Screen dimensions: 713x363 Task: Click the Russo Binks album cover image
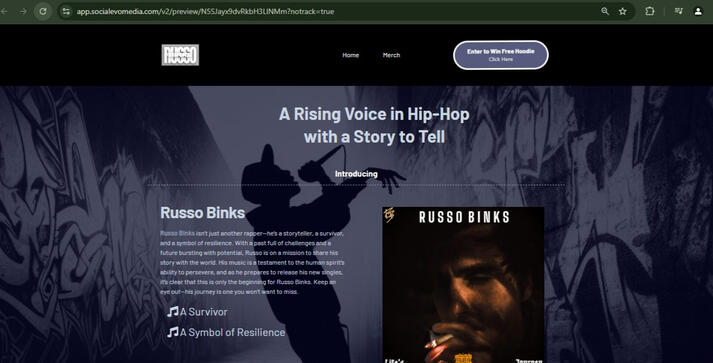[463, 285]
